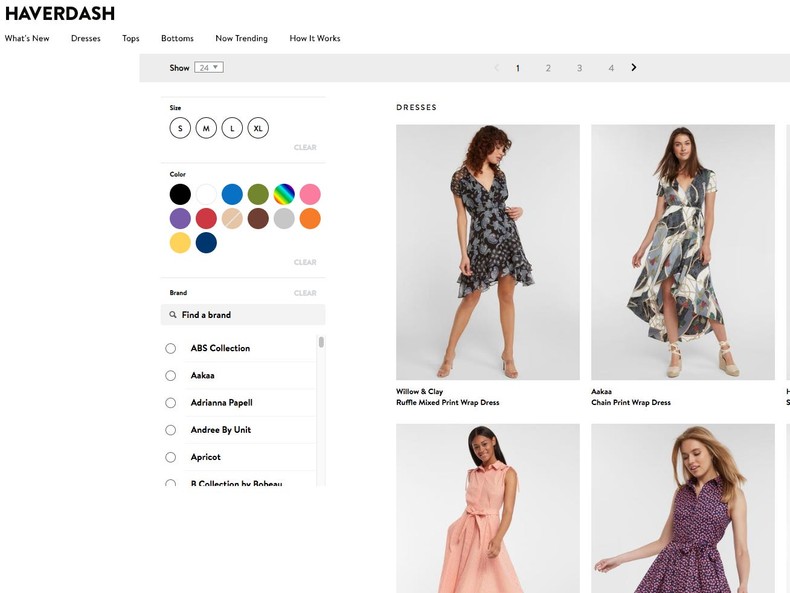Select the Adrianna Papell brand option
790x593 pixels.
click(x=171, y=403)
